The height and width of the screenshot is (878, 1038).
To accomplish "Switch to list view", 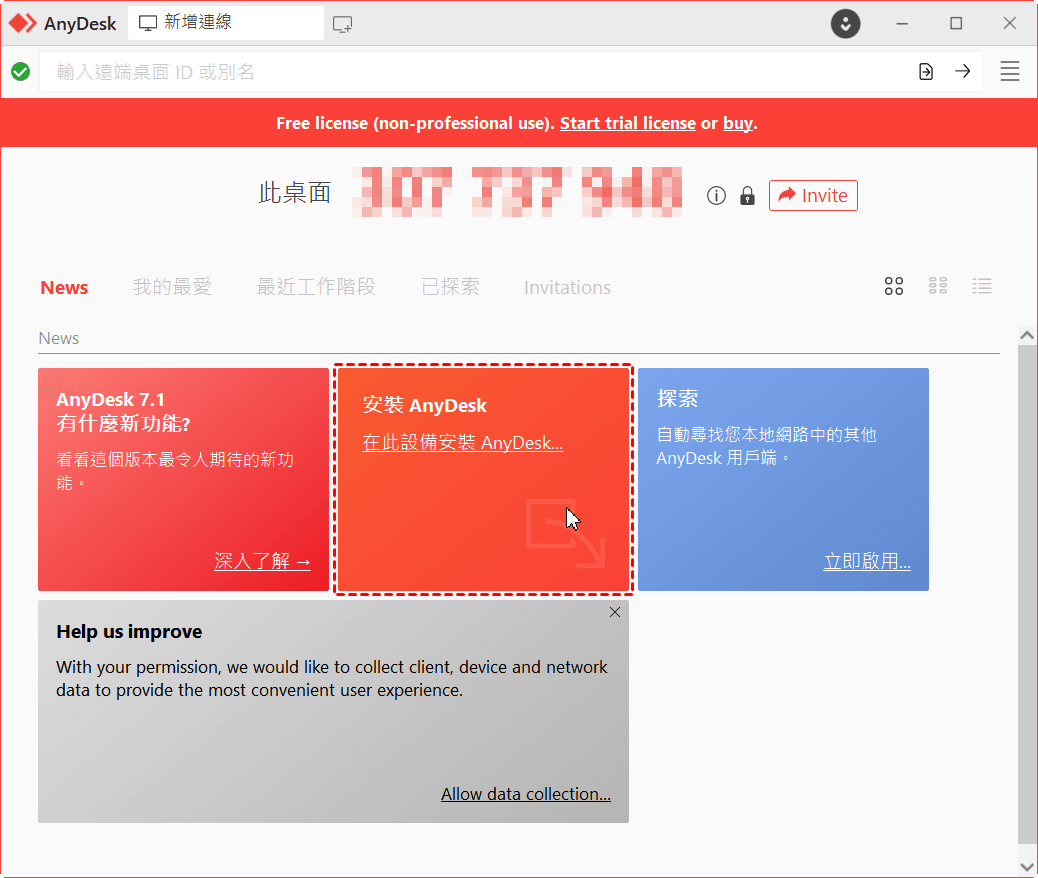I will (982, 286).
